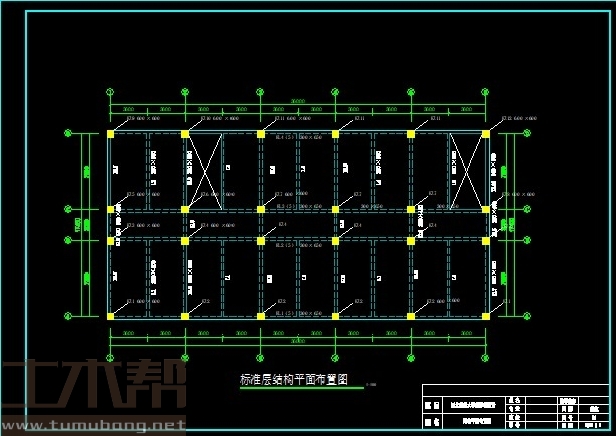Click the overall dimension text below the plan

(x=298, y=341)
